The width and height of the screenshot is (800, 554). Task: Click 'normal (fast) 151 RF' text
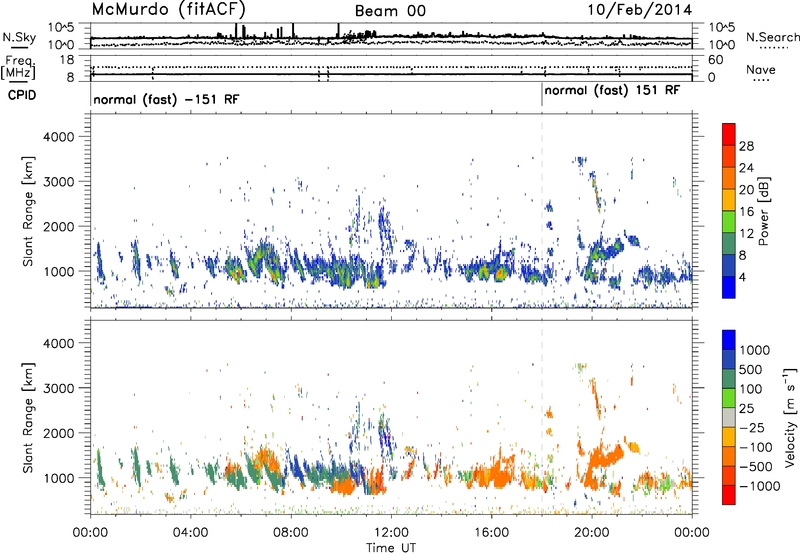coord(612,91)
